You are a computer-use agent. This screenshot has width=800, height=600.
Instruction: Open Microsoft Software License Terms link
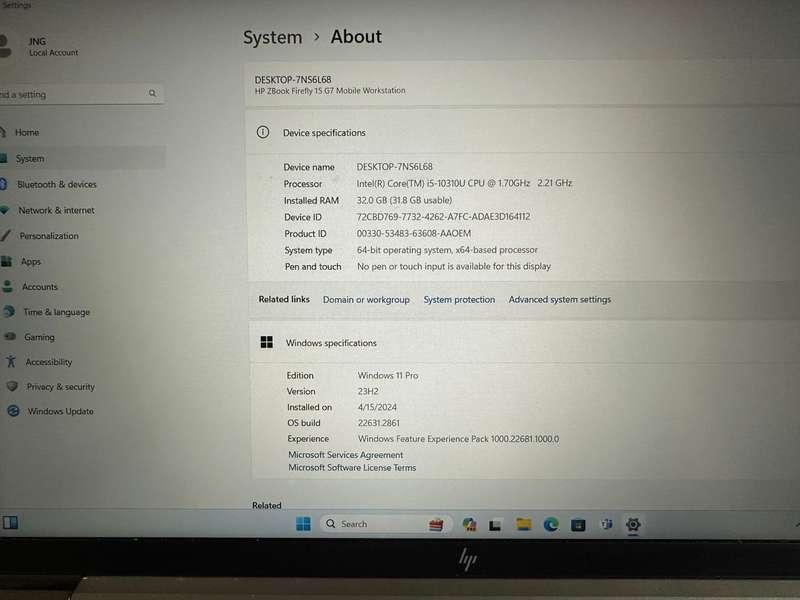pyautogui.click(x=352, y=467)
